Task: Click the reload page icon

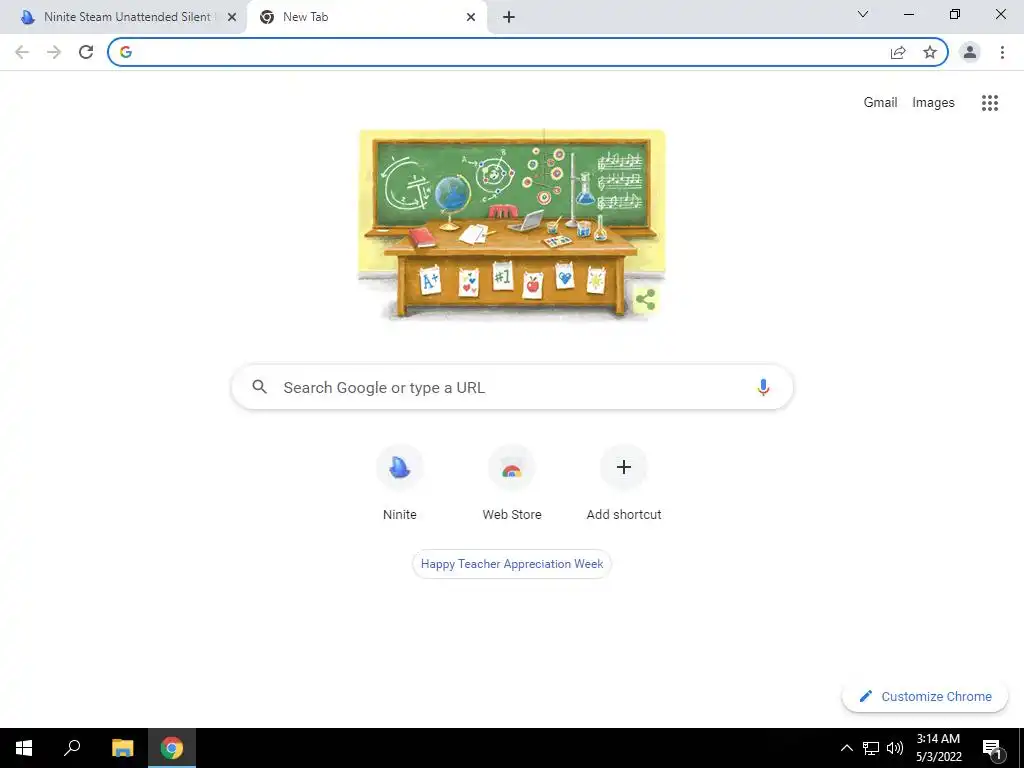Action: coord(86,52)
